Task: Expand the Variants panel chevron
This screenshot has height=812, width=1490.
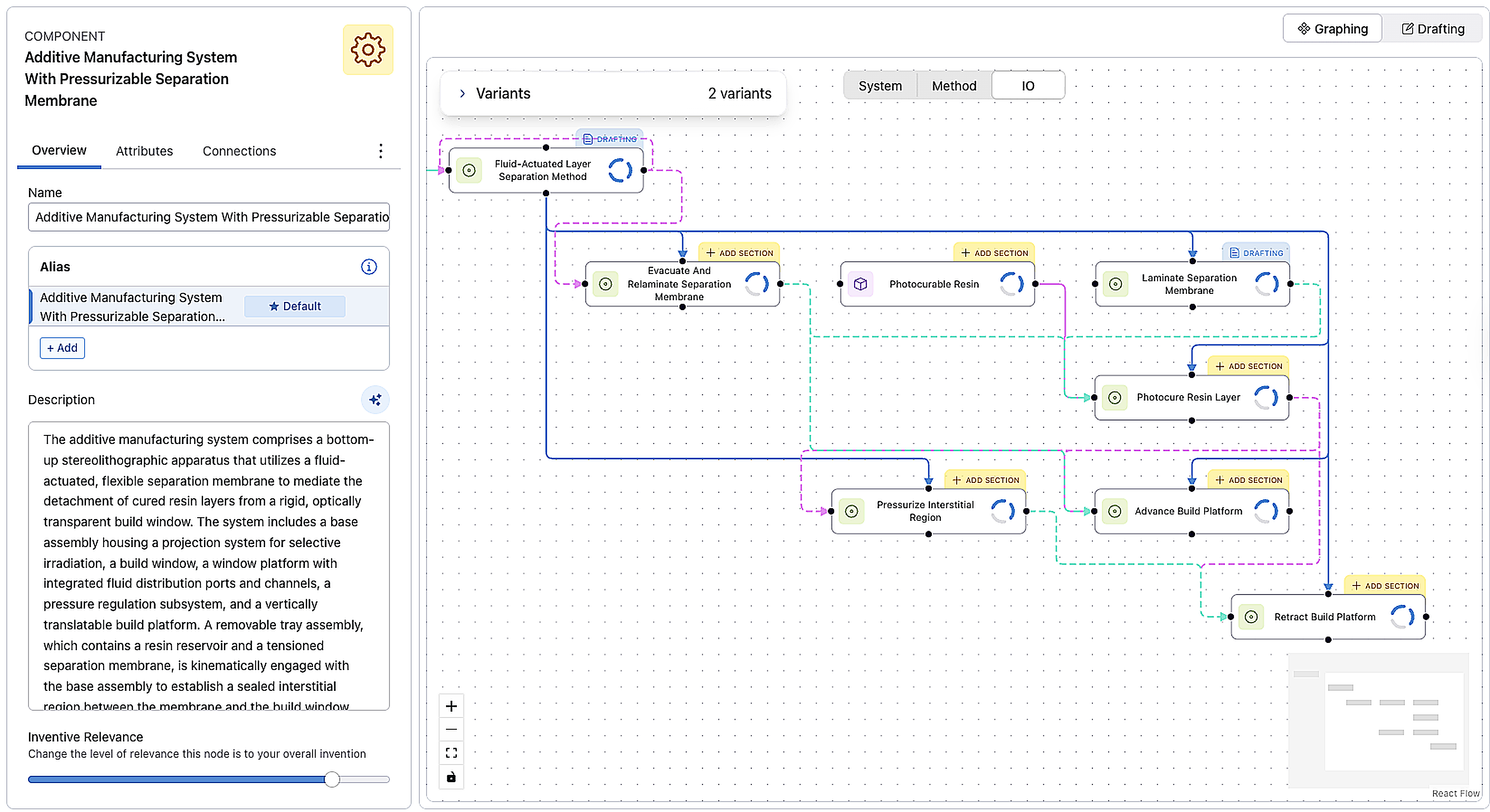Action: tap(462, 94)
